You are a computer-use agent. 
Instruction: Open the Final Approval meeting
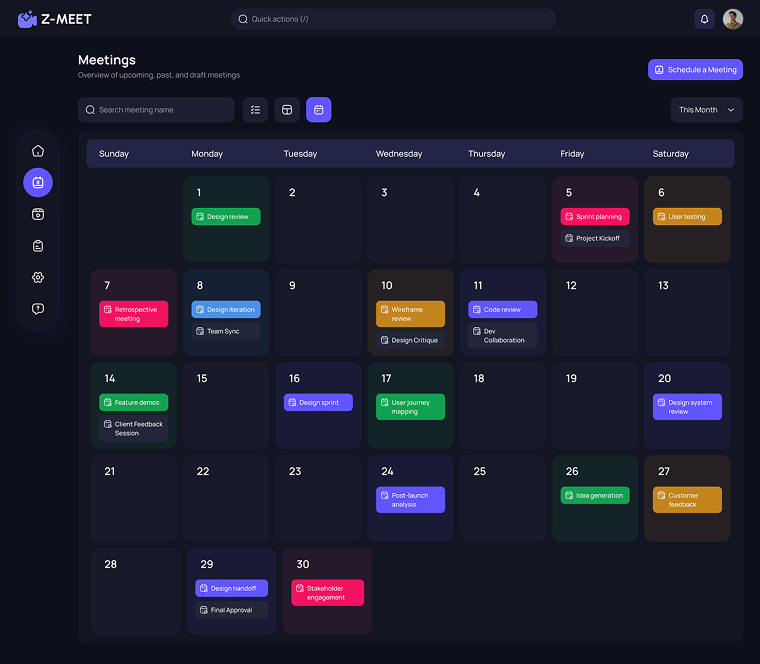232,610
